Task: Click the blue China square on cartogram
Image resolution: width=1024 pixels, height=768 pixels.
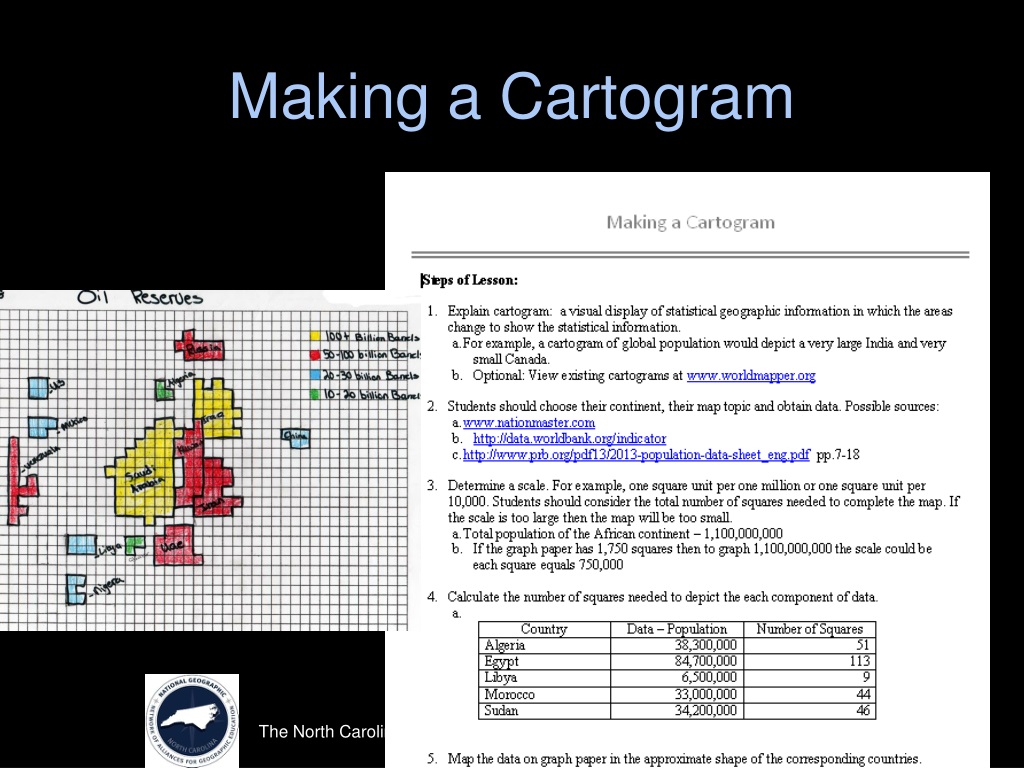Action: [x=296, y=438]
